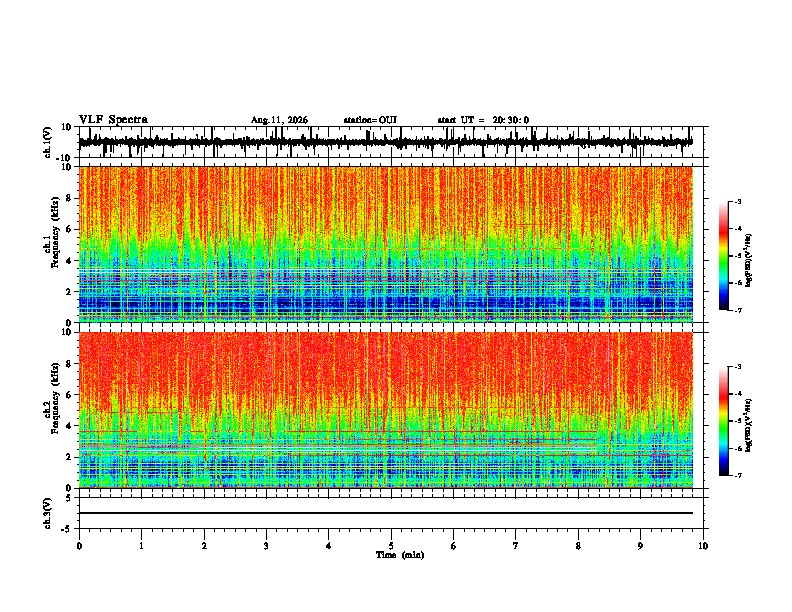Click the "ch.3(V)" axis label
The width and height of the screenshot is (792, 612).
point(47,514)
